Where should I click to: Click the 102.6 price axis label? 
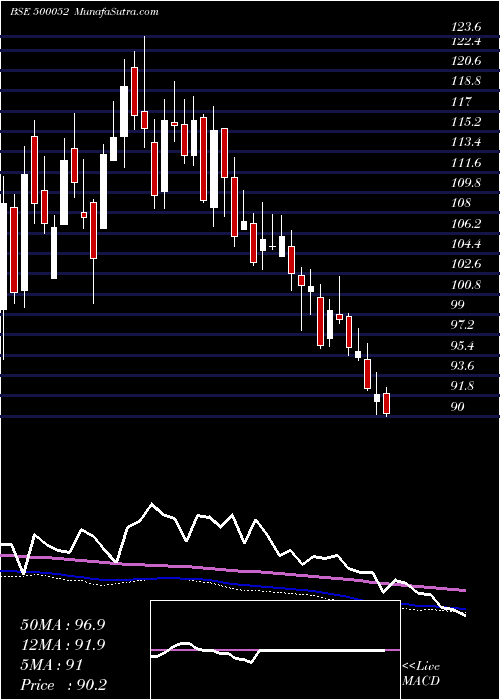click(467, 264)
